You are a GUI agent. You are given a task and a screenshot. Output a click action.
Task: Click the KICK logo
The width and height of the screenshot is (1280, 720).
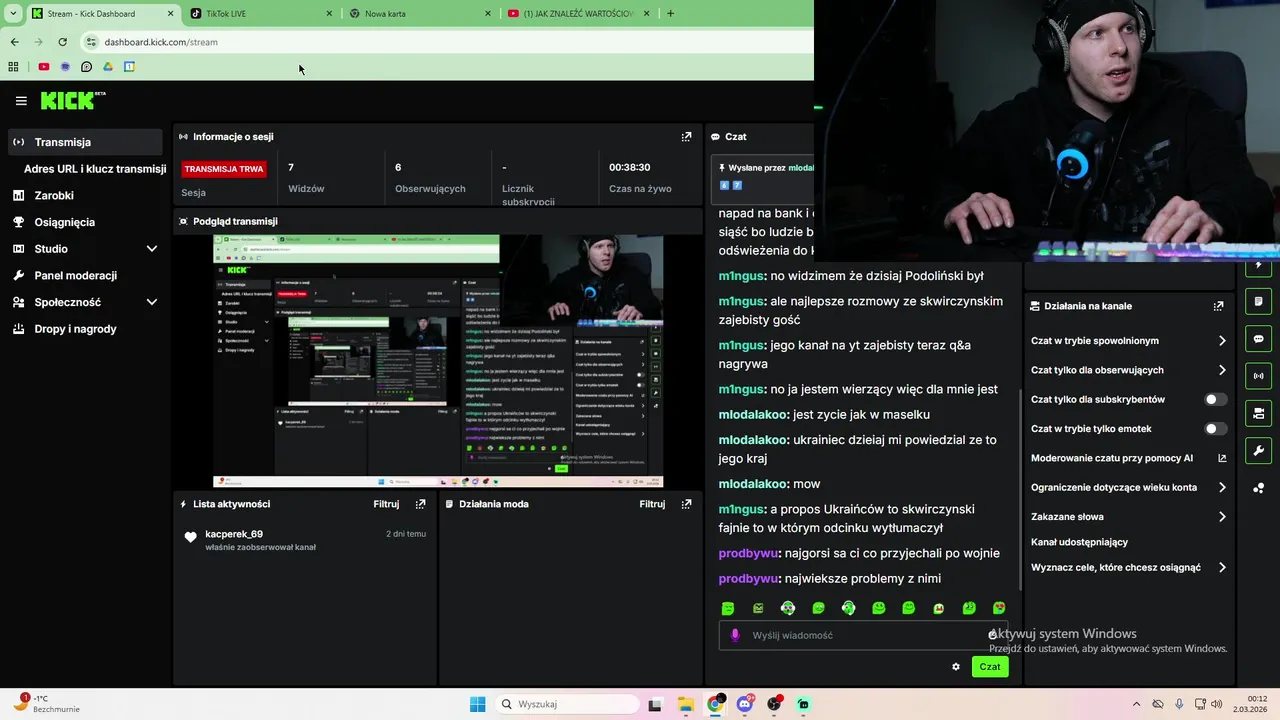(72, 100)
